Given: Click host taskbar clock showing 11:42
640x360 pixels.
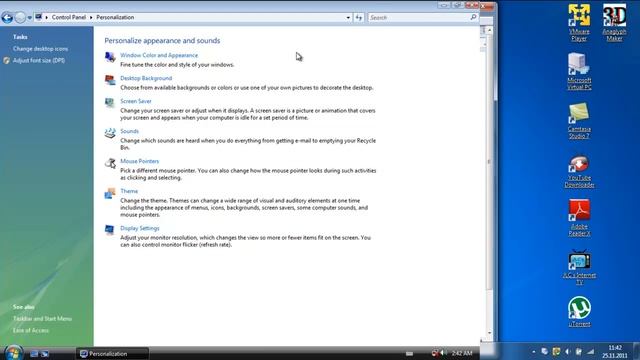Looking at the screenshot, I should [x=615, y=351].
